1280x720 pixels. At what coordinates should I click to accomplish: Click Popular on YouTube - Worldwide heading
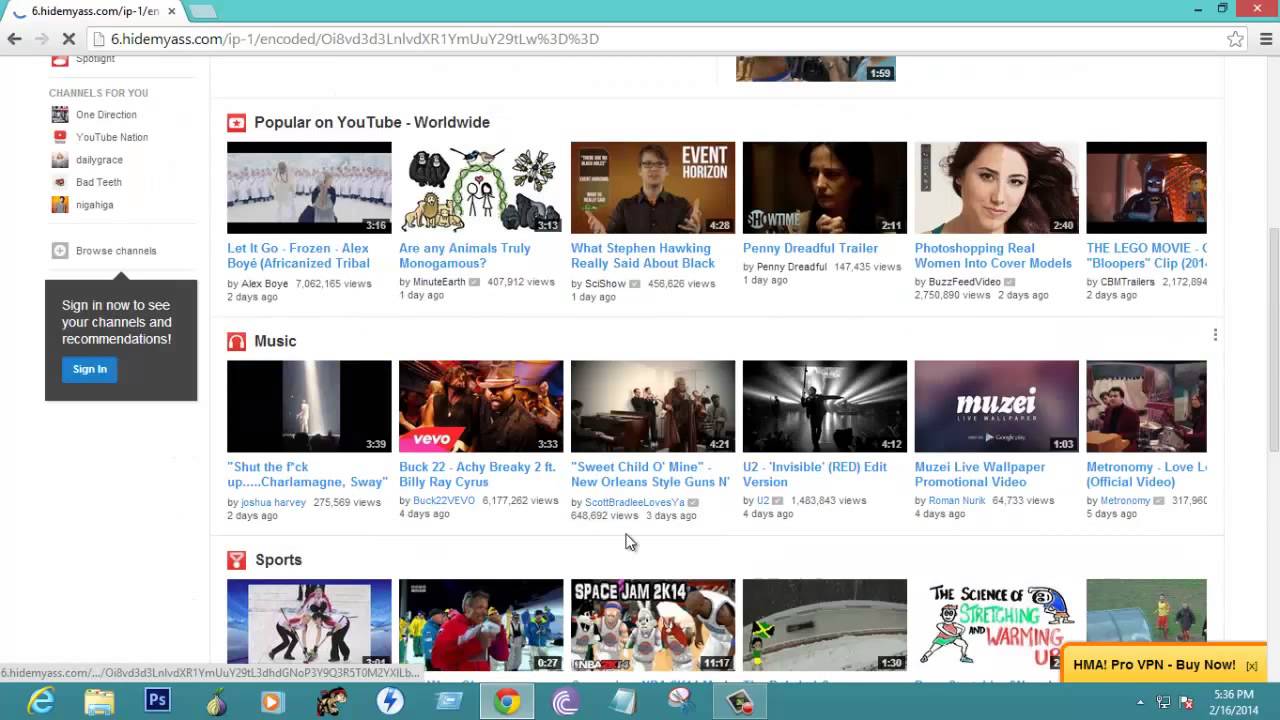(372, 123)
